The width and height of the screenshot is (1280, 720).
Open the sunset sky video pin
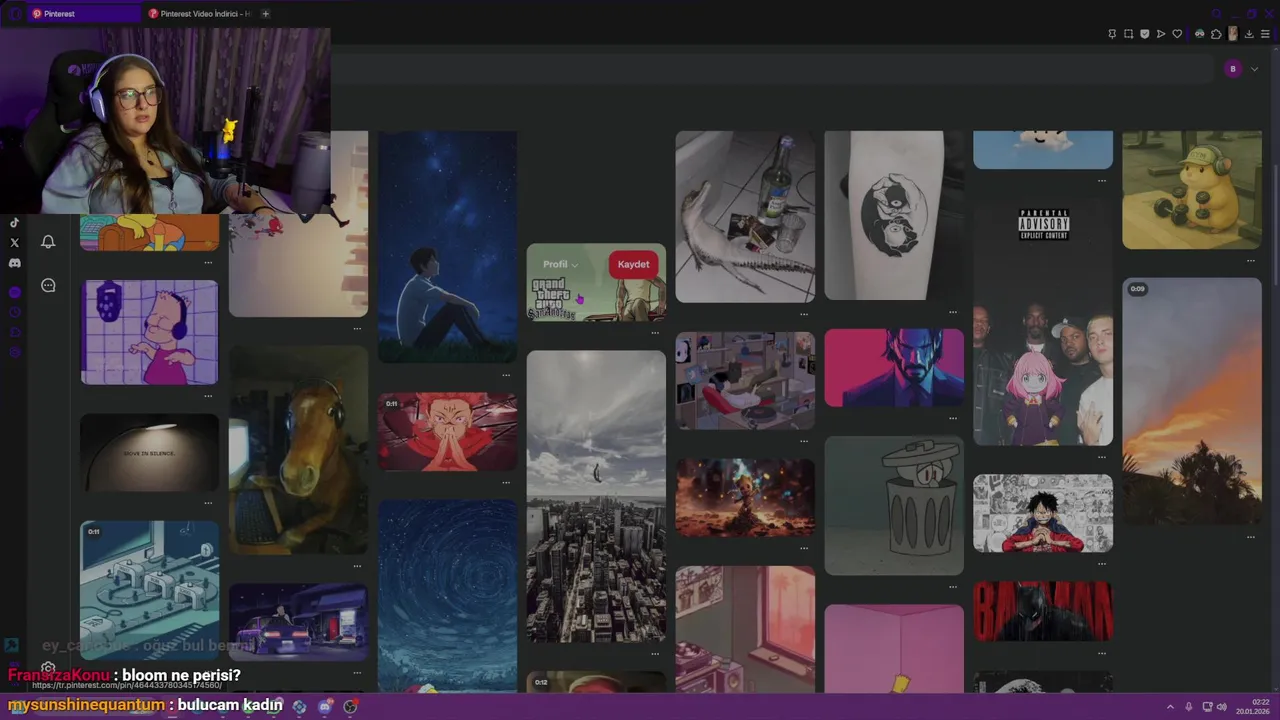point(1192,401)
